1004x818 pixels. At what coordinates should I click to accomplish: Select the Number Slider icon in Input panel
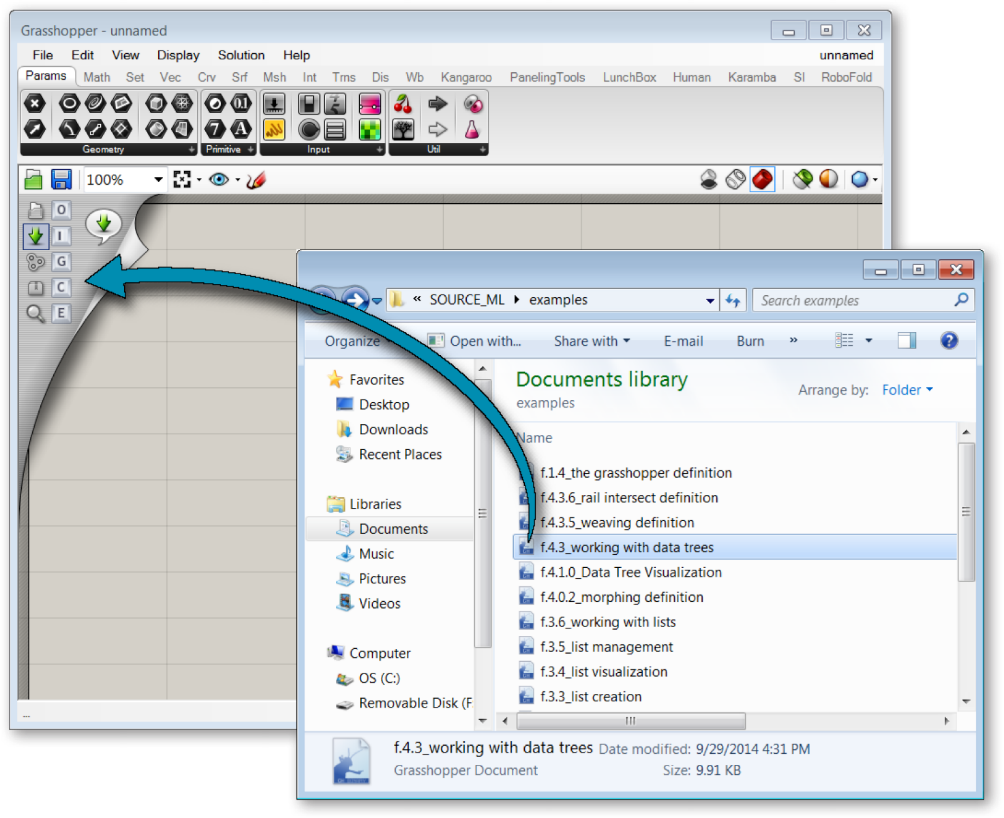274,103
